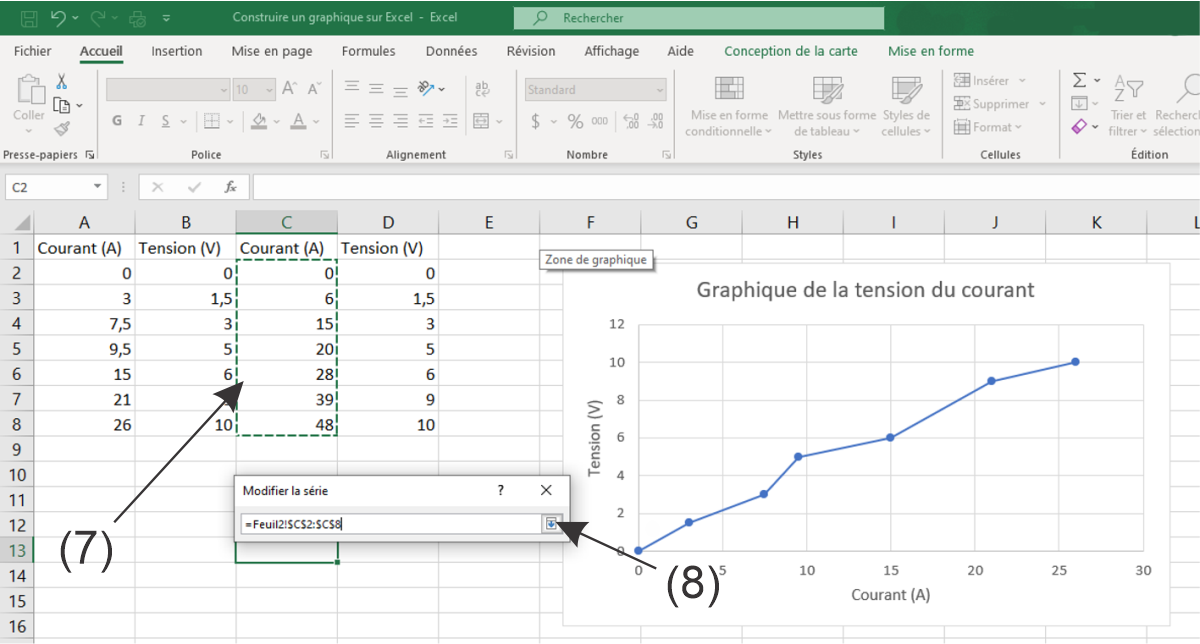Click the series range input field
The height and width of the screenshot is (644, 1200).
click(x=390, y=523)
